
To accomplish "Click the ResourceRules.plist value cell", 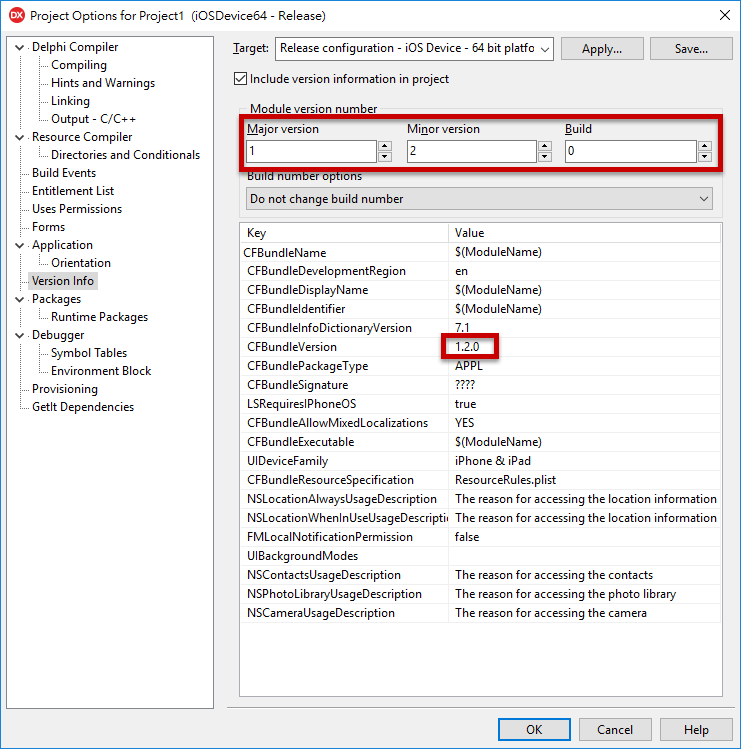I will click(585, 480).
